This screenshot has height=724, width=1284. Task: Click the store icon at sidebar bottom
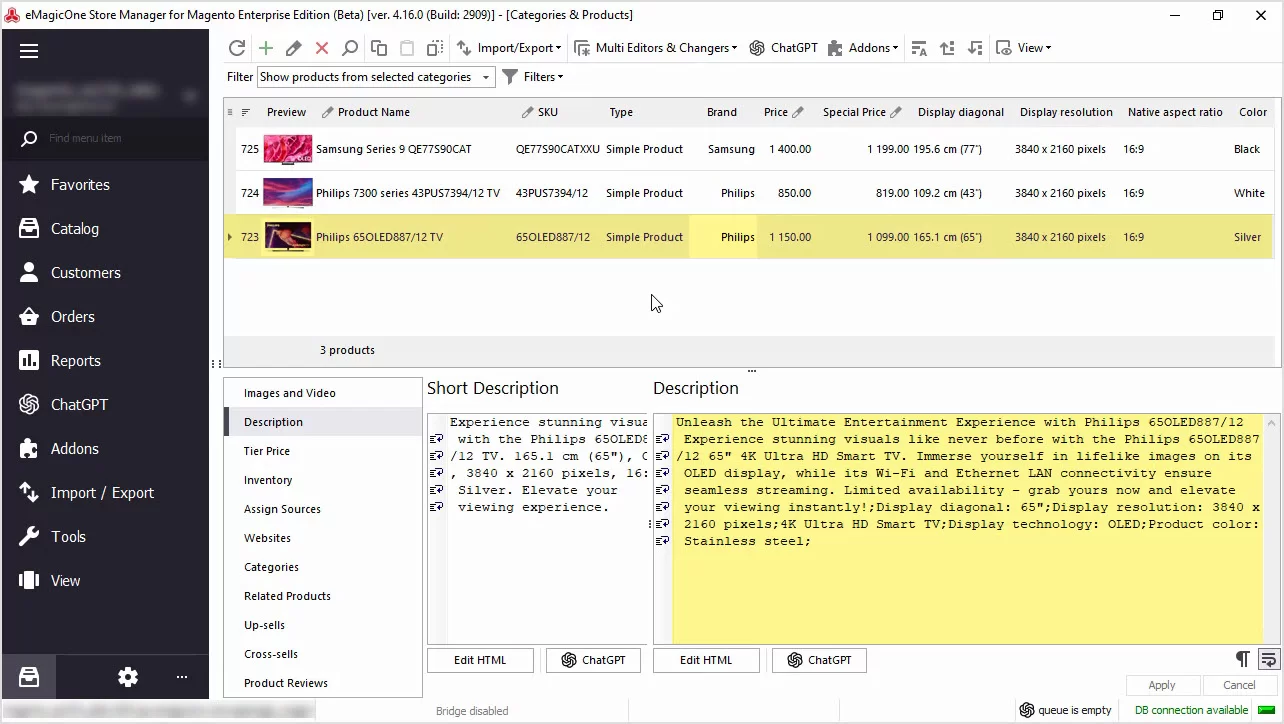(29, 677)
